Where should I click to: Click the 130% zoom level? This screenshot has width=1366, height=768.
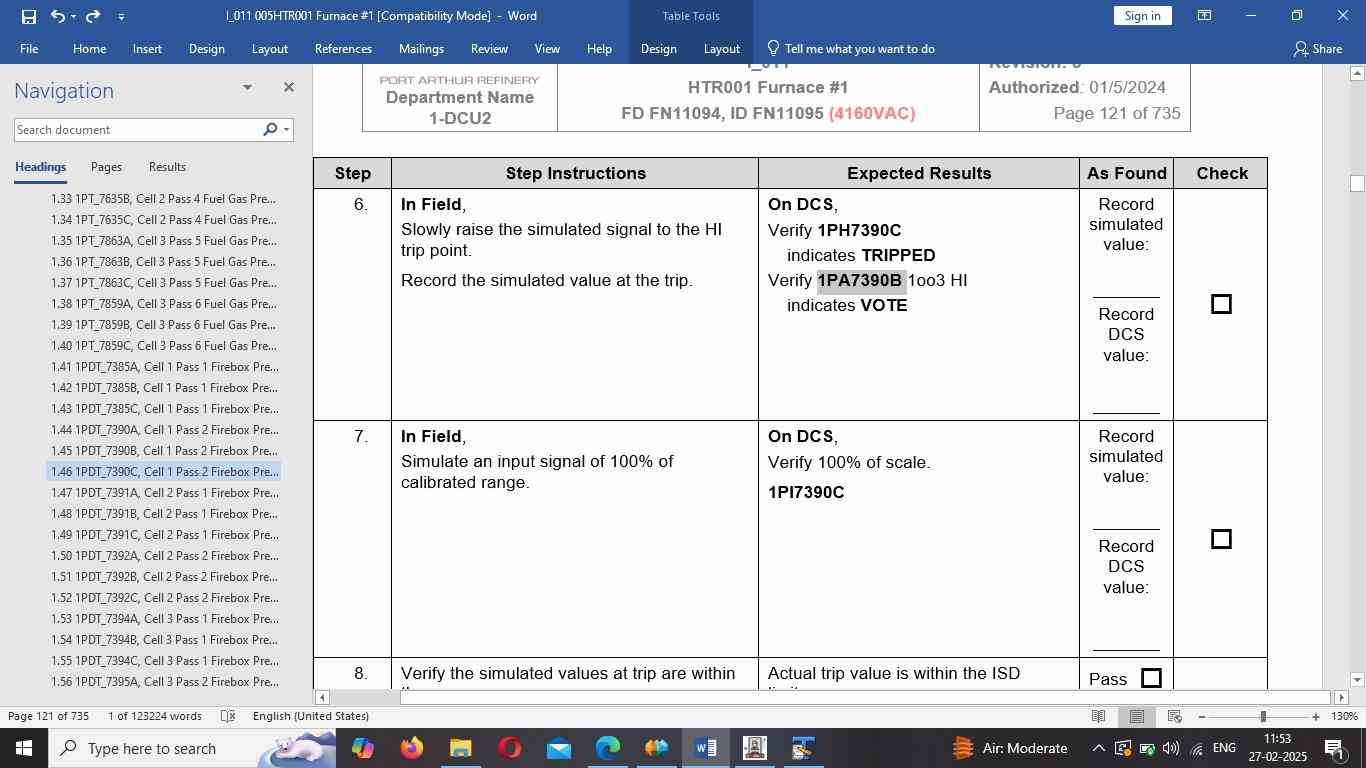tap(1345, 716)
